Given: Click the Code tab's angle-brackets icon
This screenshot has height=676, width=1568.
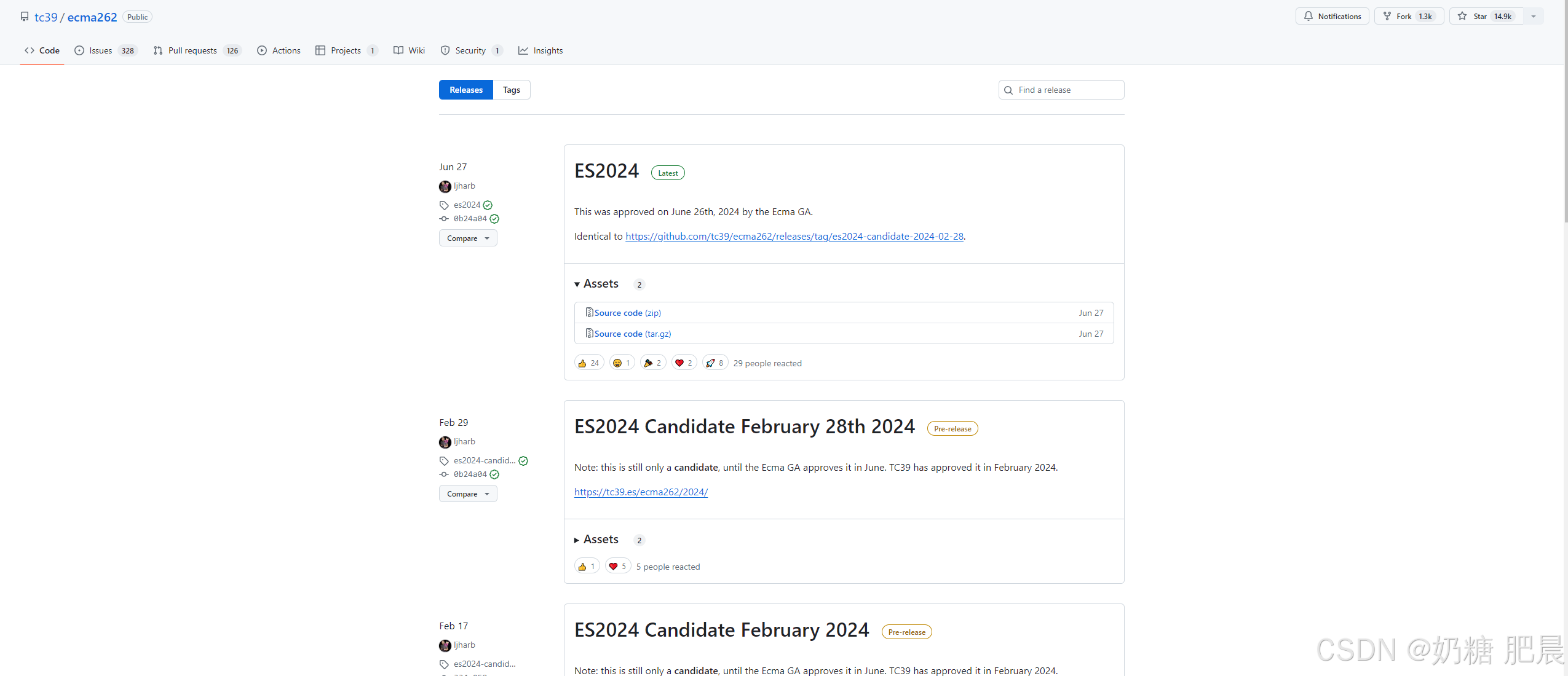Looking at the screenshot, I should (30, 50).
